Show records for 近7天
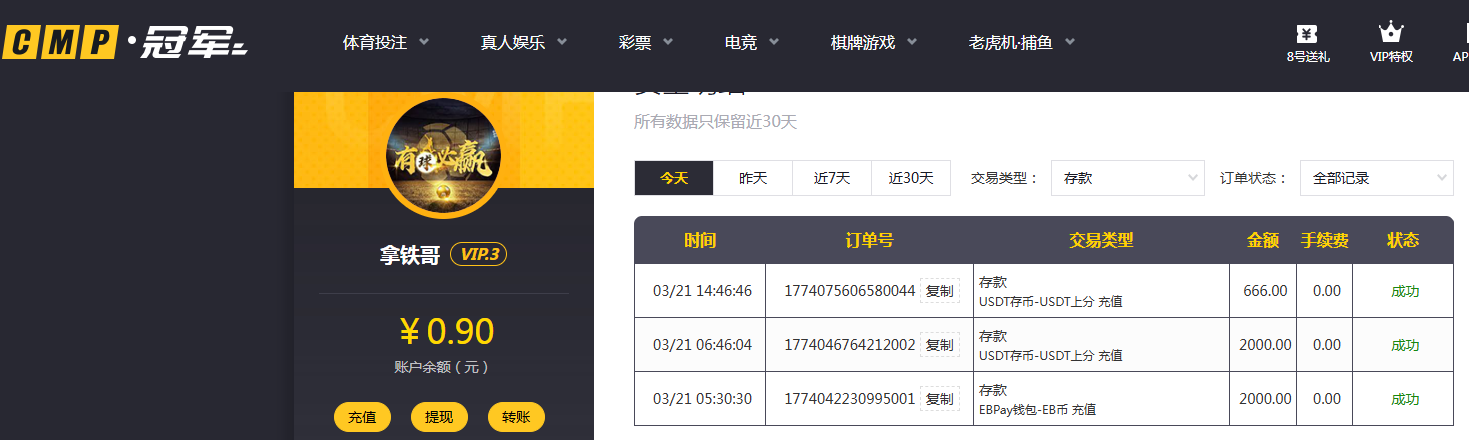This screenshot has height=440, width=1469. tap(831, 178)
